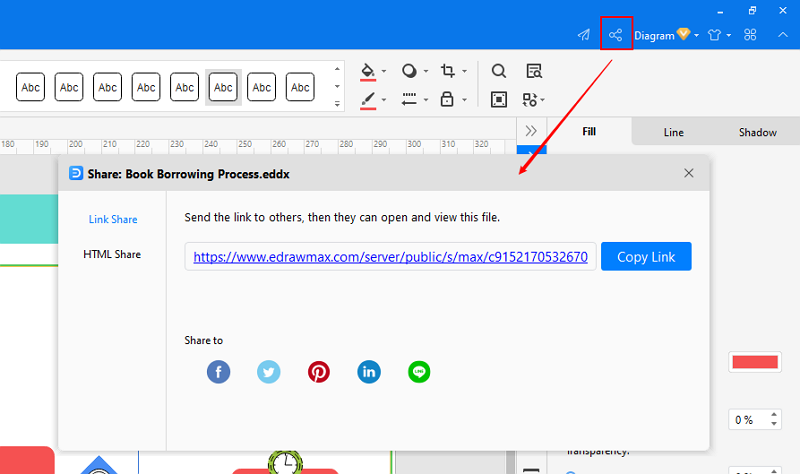The image size is (800, 474).
Task: Close the Share dialog
Action: (x=689, y=173)
